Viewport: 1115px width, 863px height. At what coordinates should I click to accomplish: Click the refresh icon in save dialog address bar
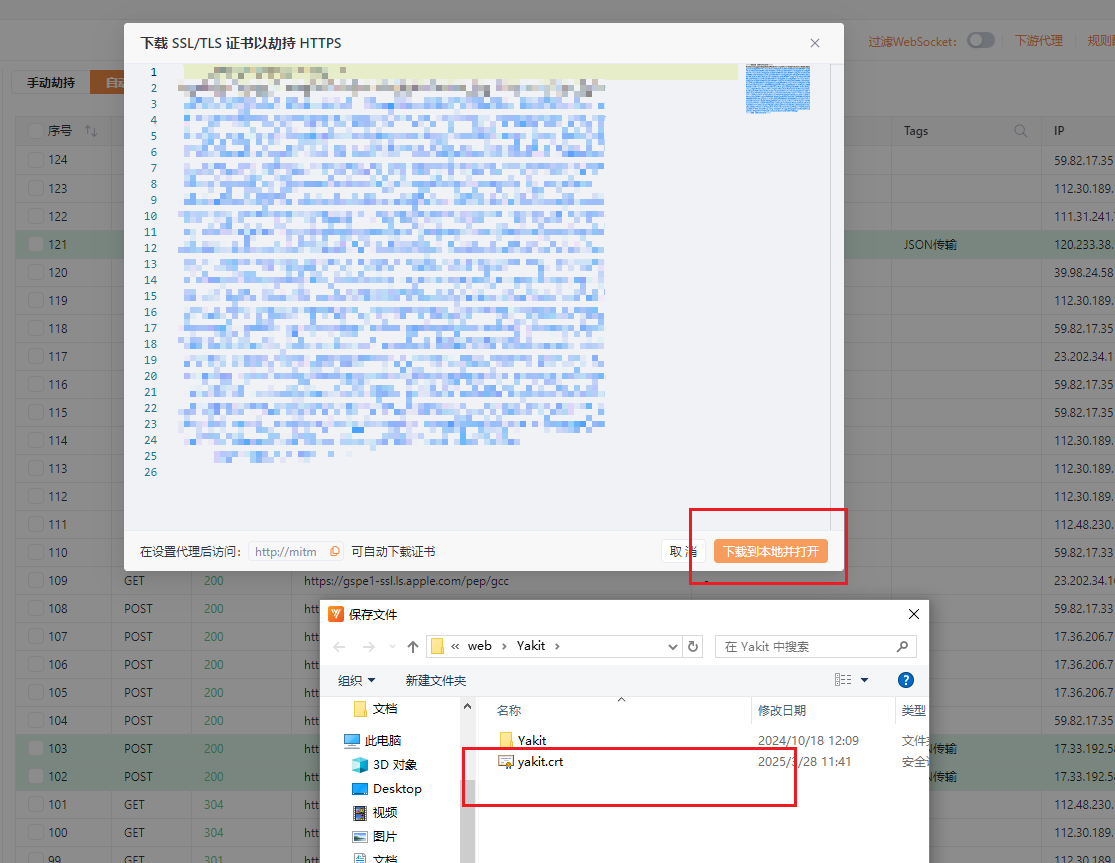[693, 646]
